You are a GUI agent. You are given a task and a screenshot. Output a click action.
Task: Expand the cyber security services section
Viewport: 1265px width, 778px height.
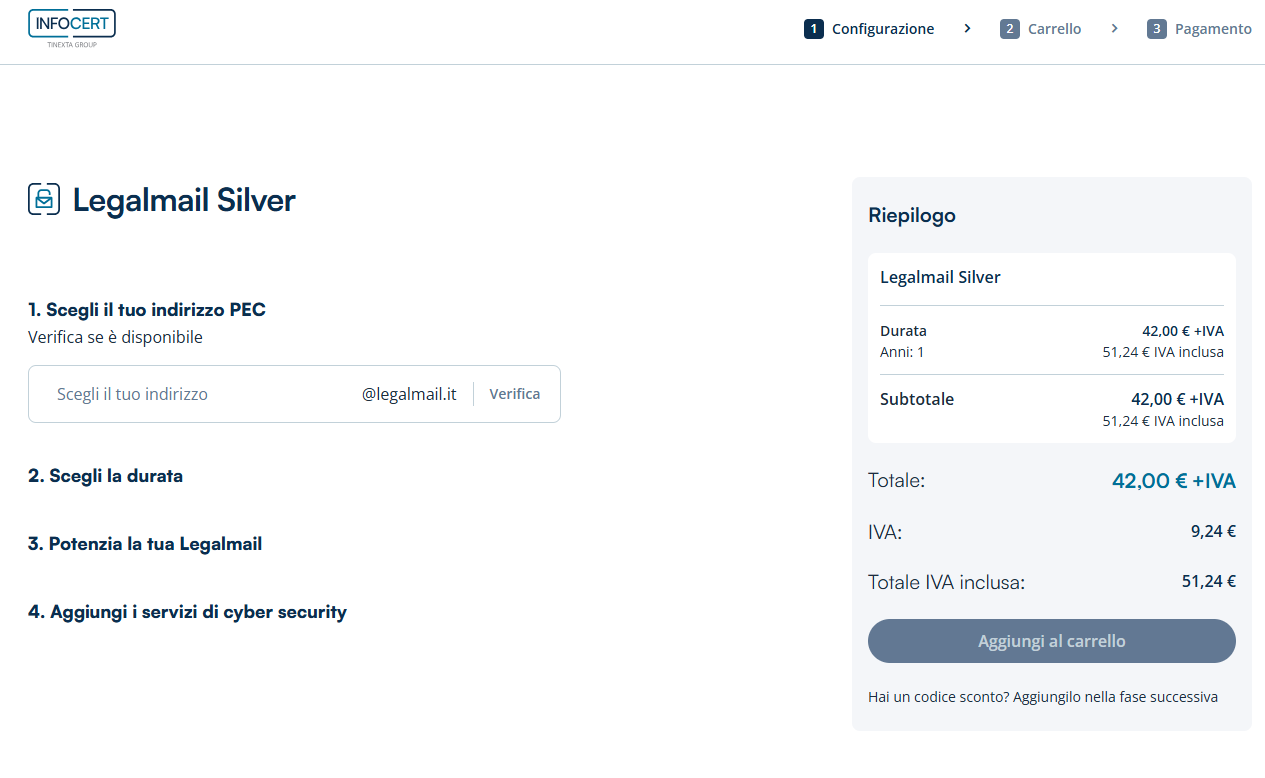(187, 612)
